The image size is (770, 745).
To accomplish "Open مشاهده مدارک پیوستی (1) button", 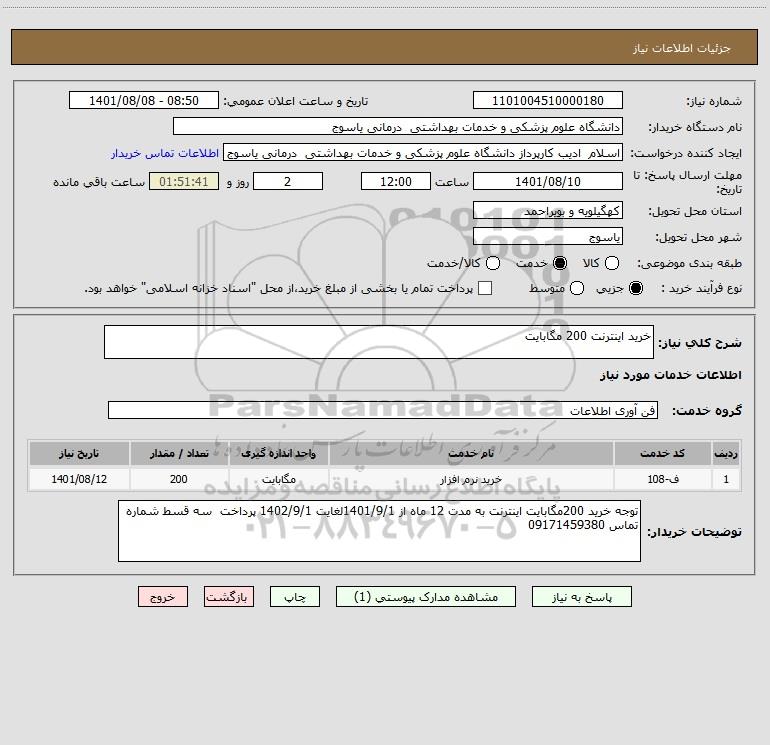I will click(426, 597).
